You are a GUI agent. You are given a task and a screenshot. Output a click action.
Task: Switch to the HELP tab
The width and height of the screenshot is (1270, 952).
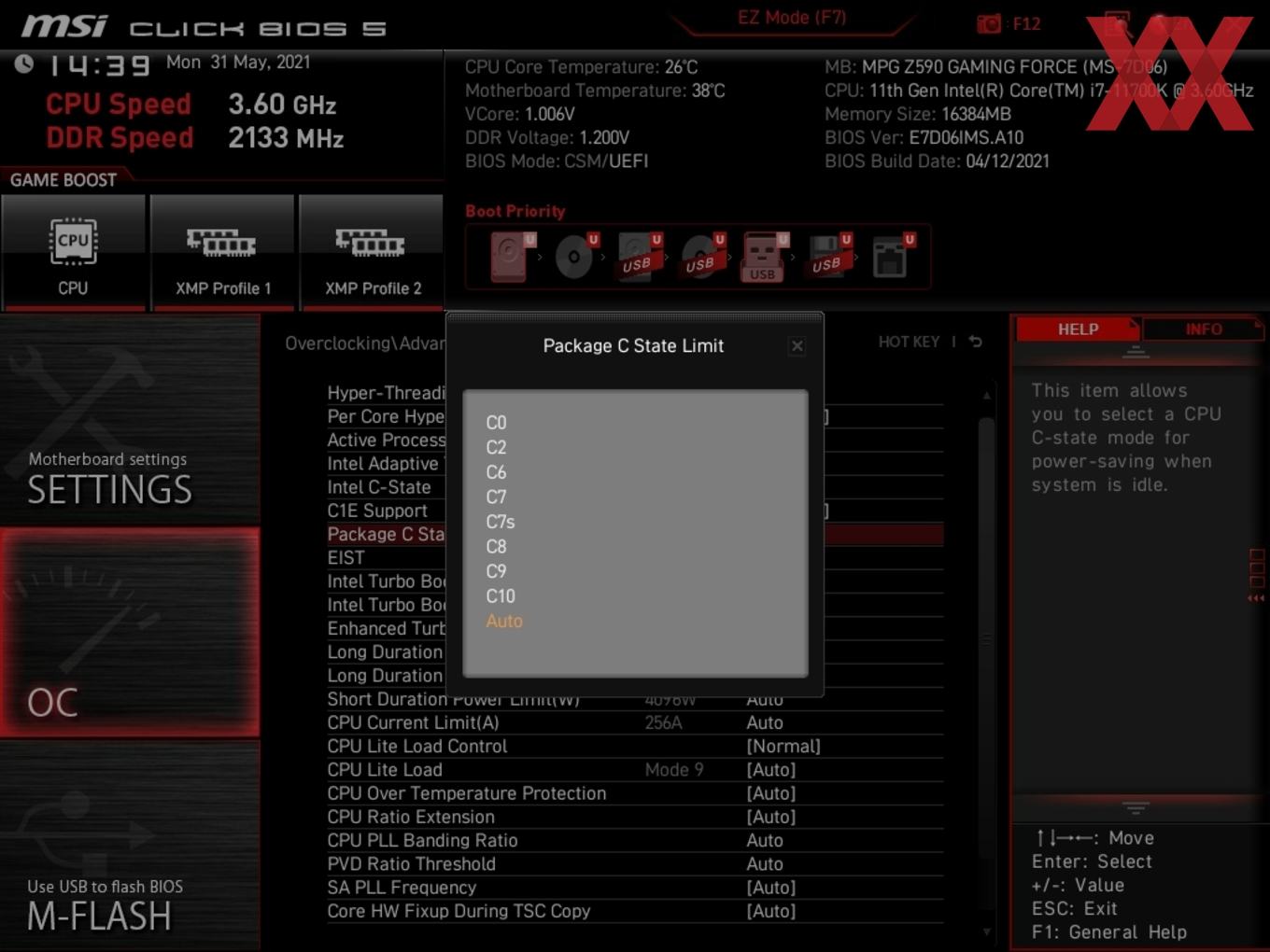(x=1078, y=329)
